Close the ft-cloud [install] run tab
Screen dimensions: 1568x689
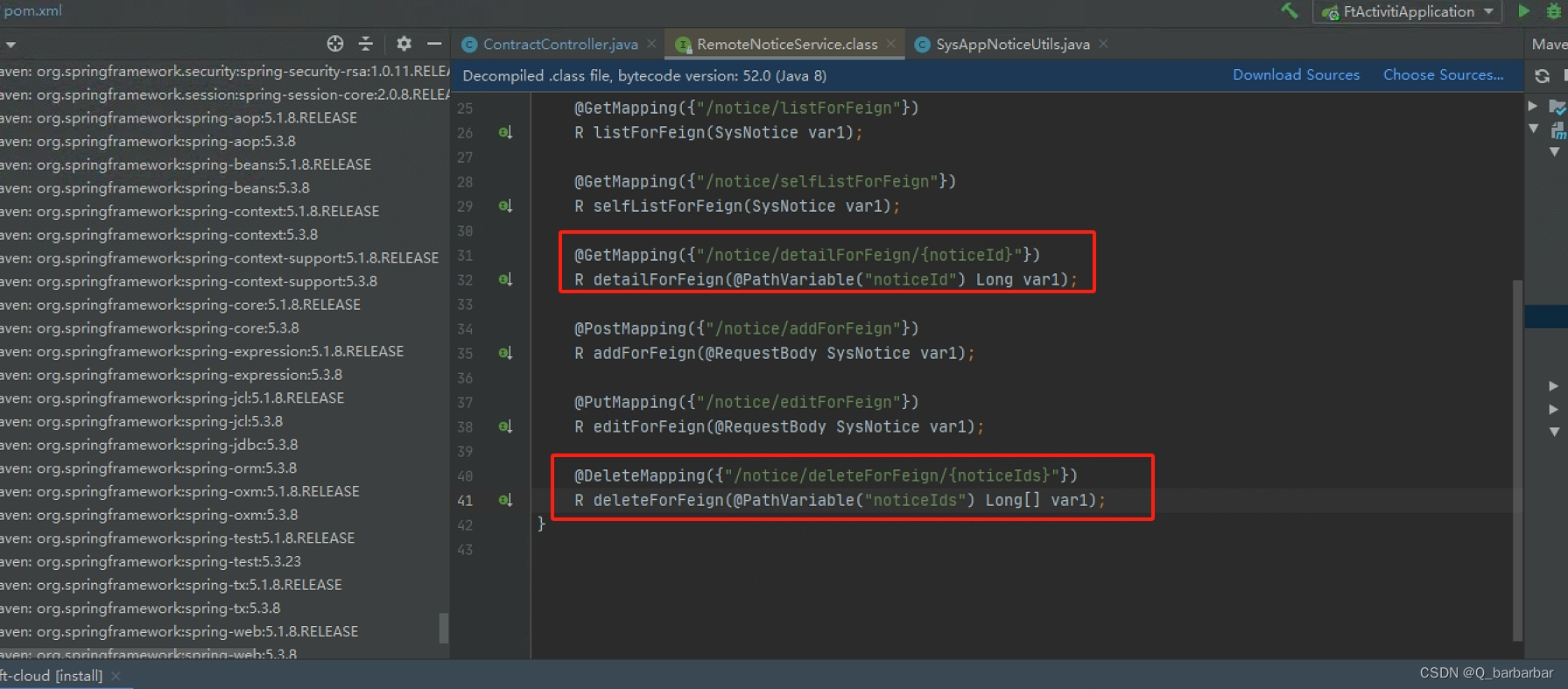116,676
